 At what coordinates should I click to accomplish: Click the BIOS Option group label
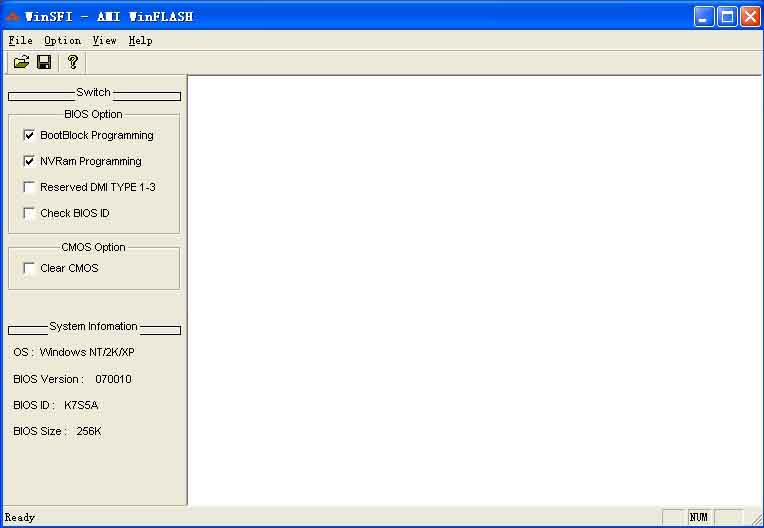point(93,114)
